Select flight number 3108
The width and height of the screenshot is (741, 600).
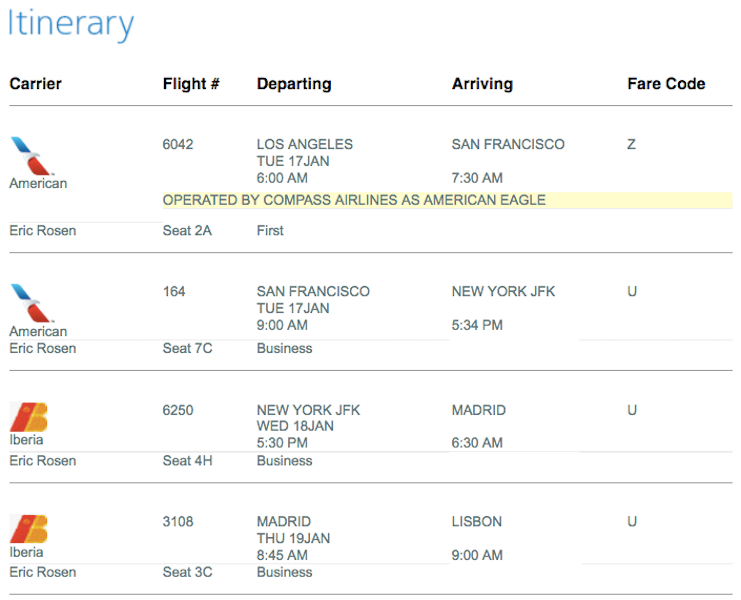coord(178,522)
